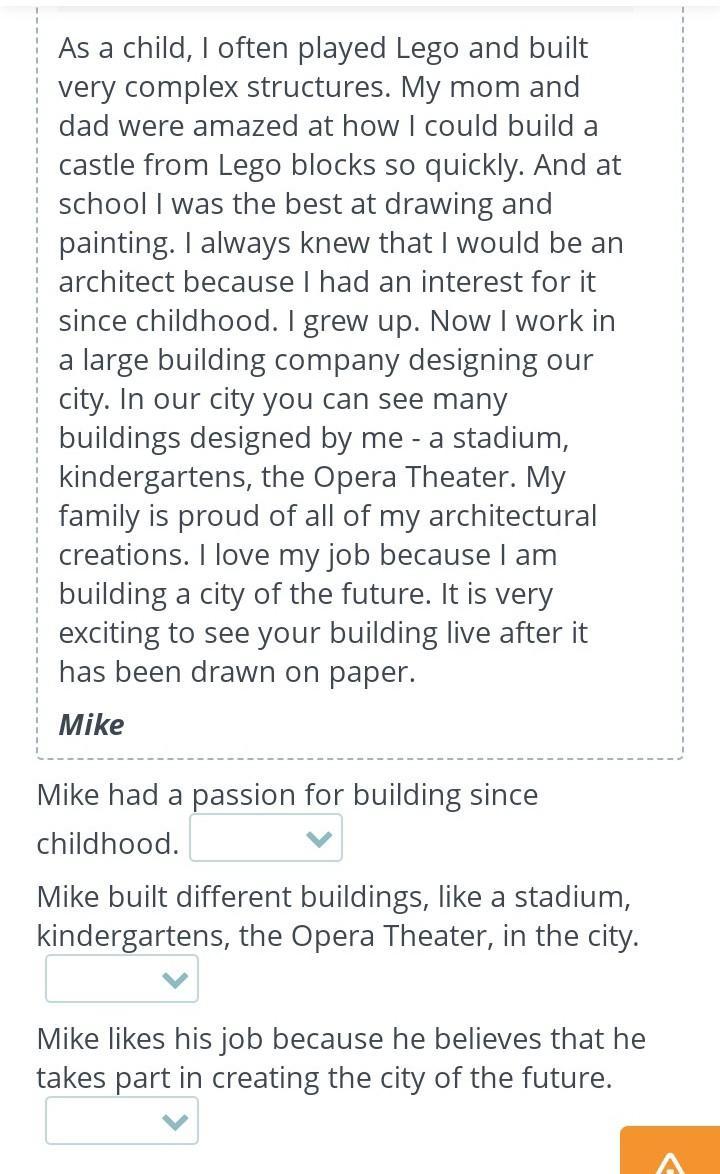Click the bold "Mike" signature
Viewport: 720px width, 1174px height.
[x=91, y=724]
